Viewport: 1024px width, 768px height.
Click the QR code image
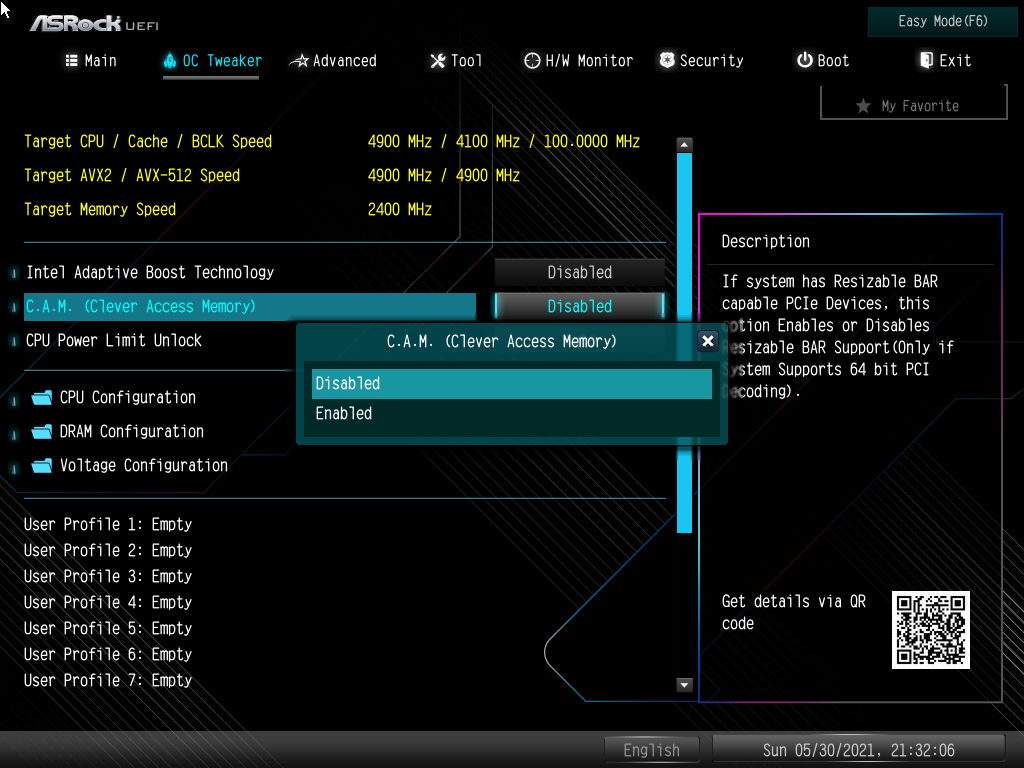pos(931,630)
